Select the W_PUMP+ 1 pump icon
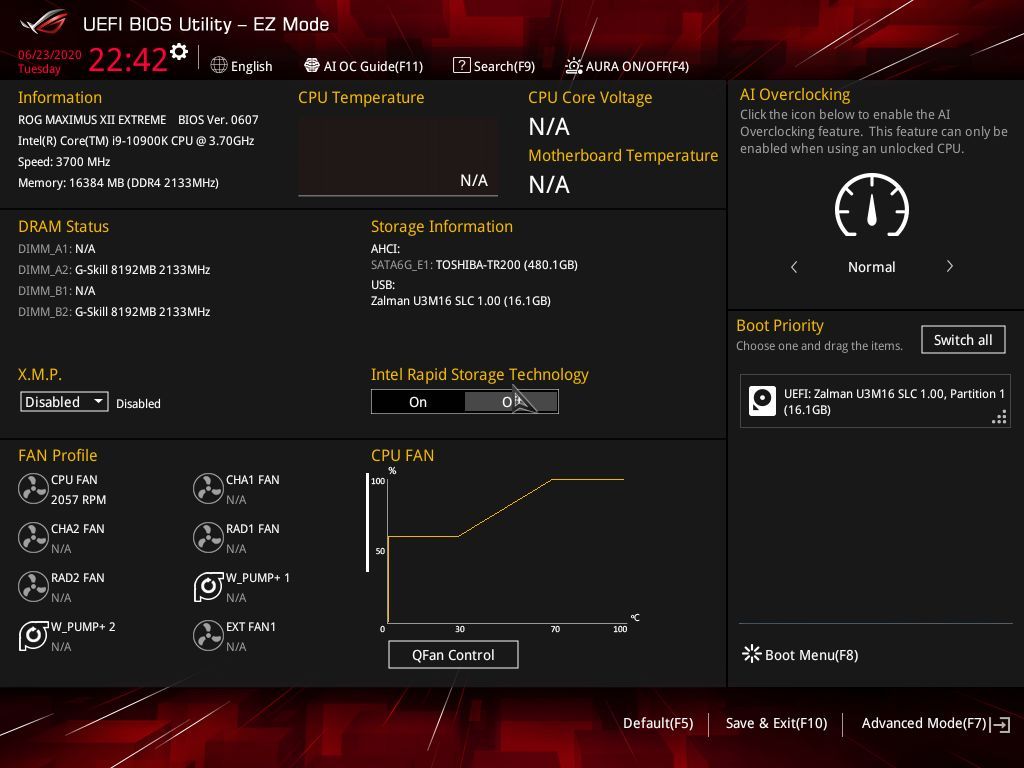The height and width of the screenshot is (768, 1024). [x=208, y=586]
